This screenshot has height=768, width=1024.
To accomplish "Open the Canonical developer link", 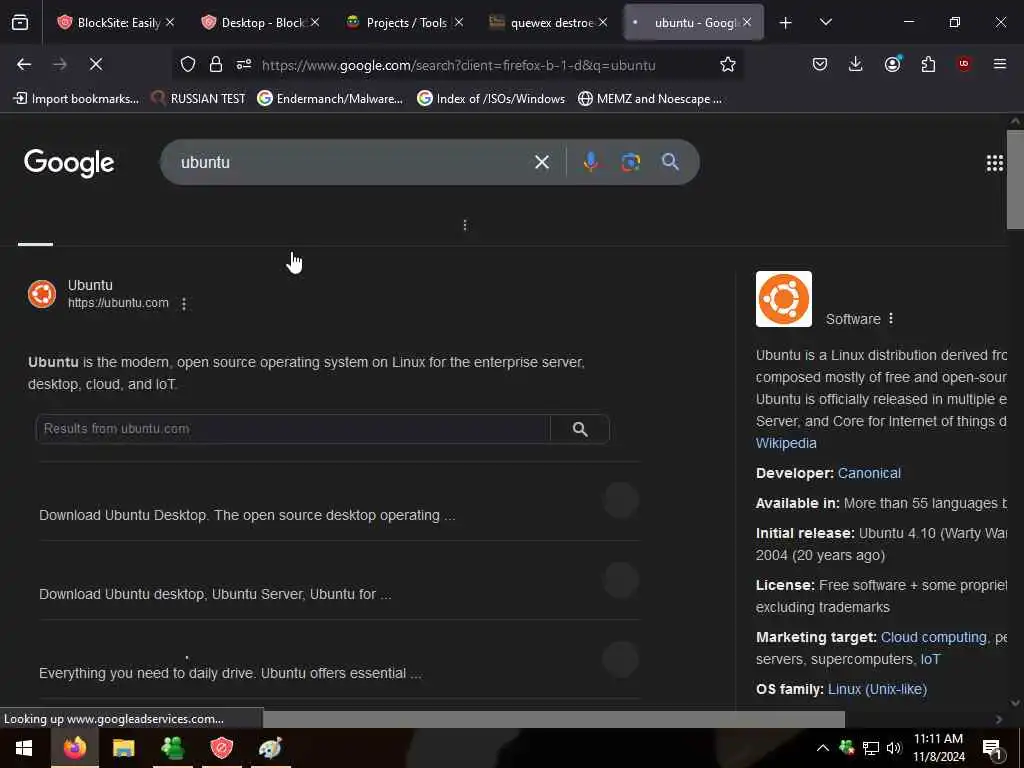I will pyautogui.click(x=869, y=473).
